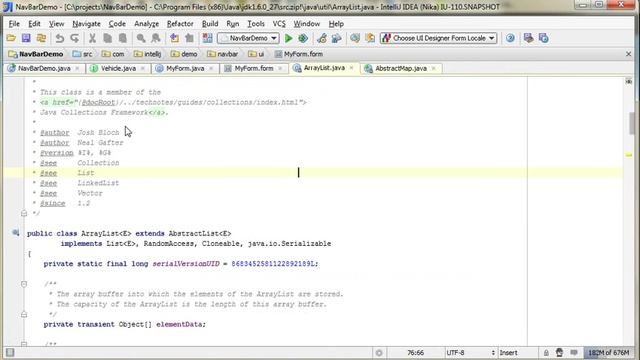Select navbar package in navigation bar
640x360 pixels.
(223, 54)
